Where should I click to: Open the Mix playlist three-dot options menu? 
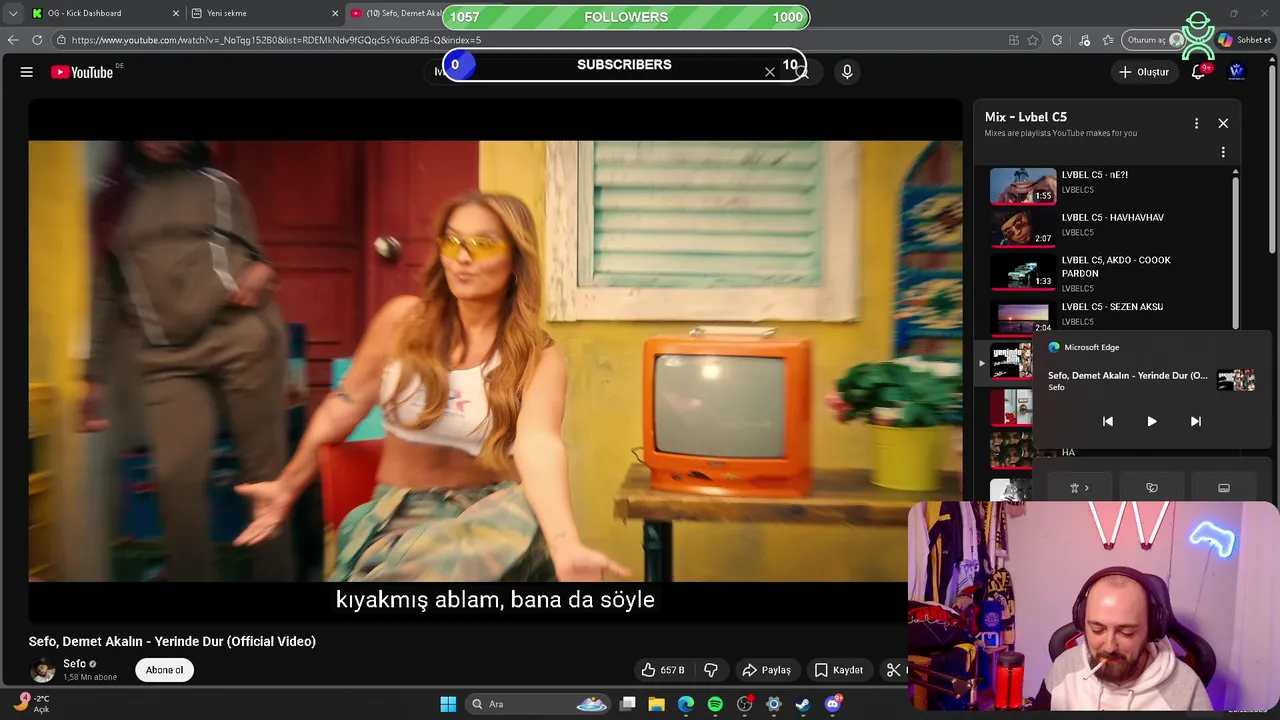(1196, 123)
